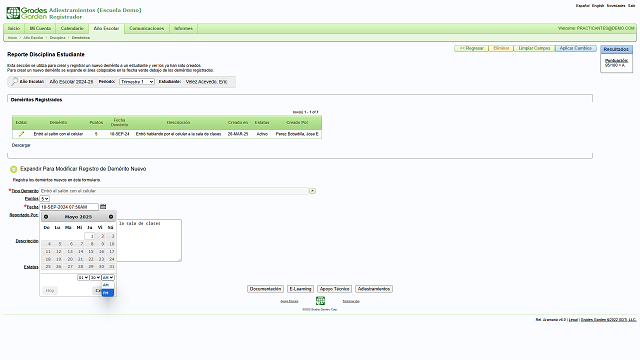Open the Inicio tab
The width and height of the screenshot is (640, 360).
coord(14,28)
